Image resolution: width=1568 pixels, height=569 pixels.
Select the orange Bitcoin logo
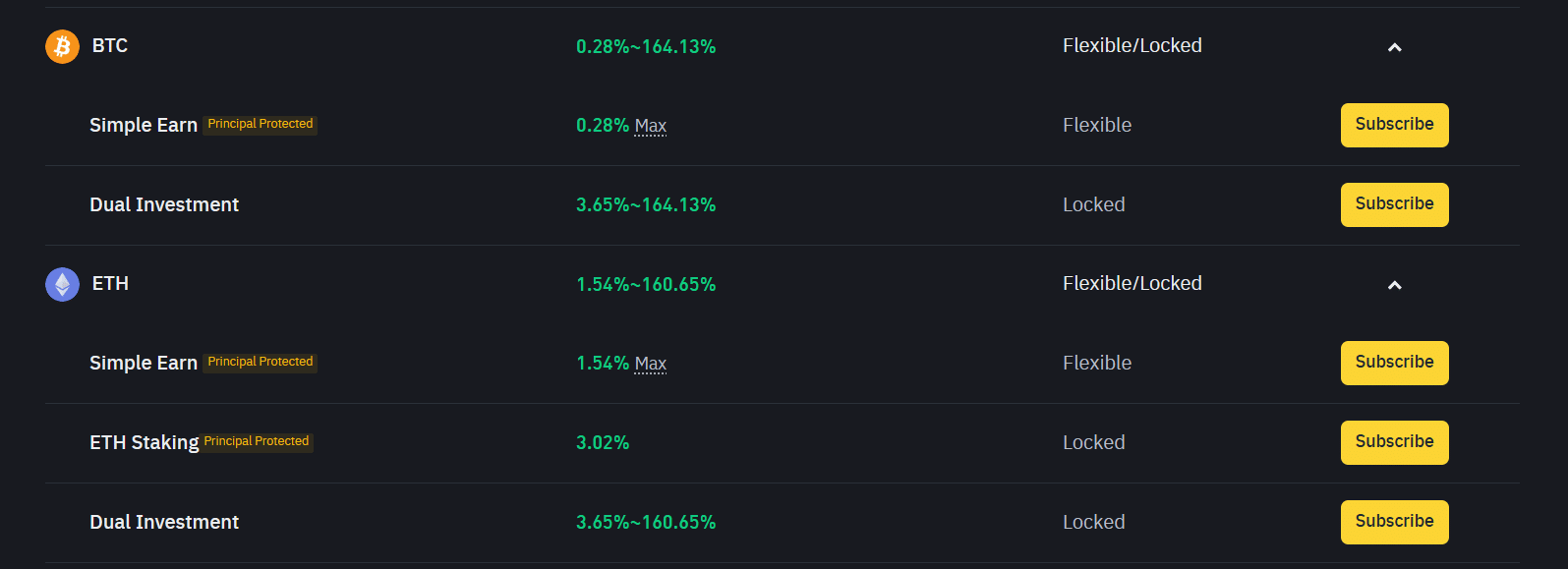(x=61, y=45)
